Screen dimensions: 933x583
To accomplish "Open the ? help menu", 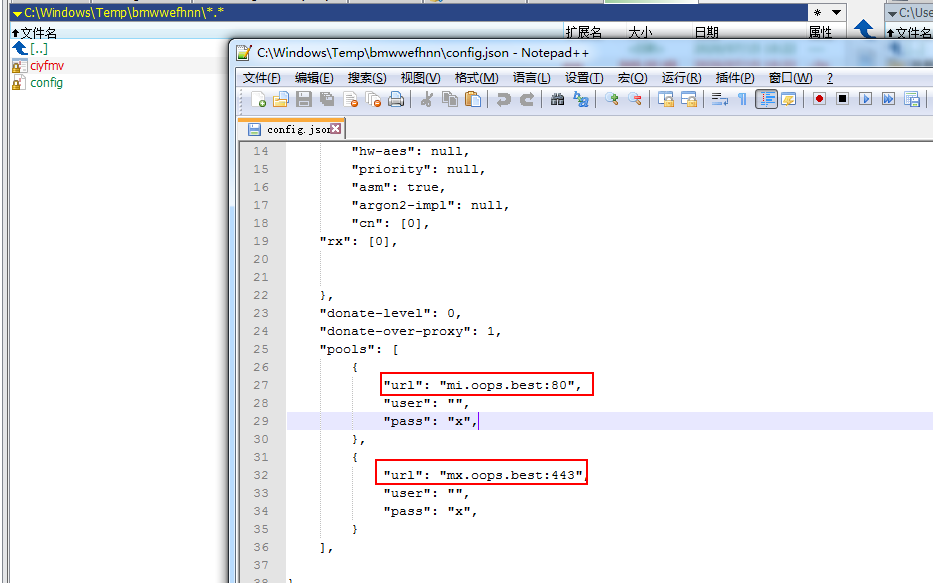I will pos(830,78).
